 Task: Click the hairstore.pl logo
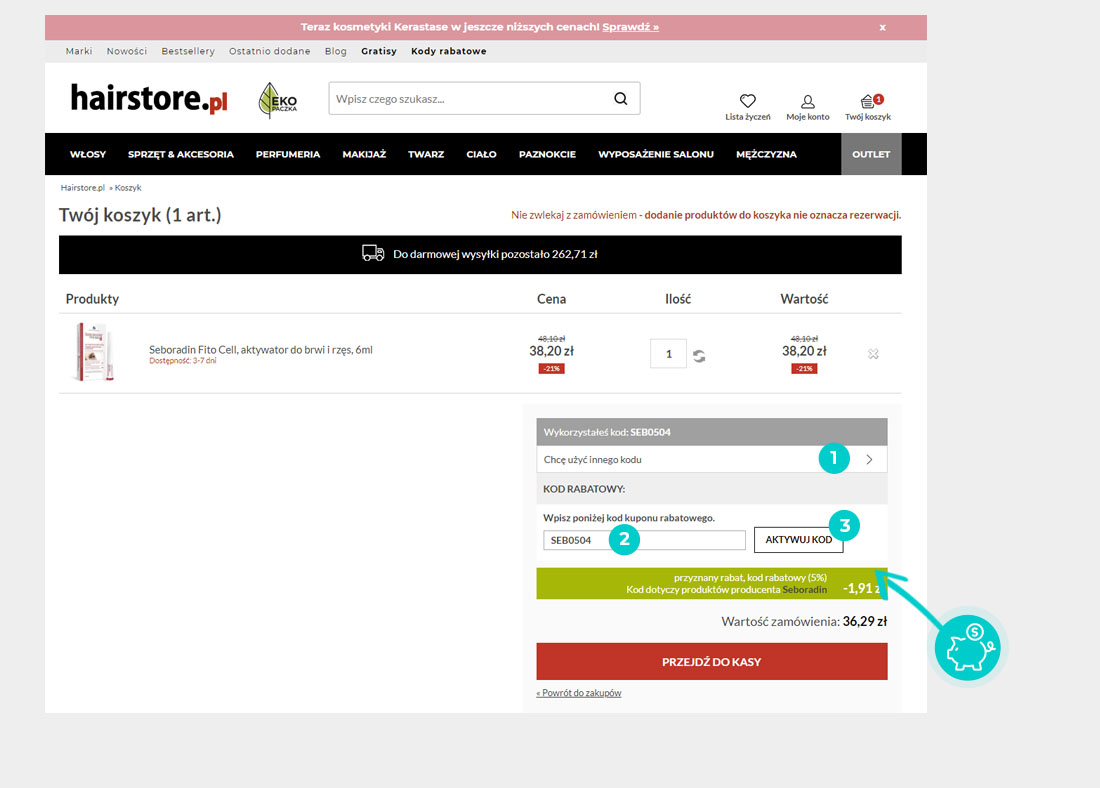click(149, 98)
